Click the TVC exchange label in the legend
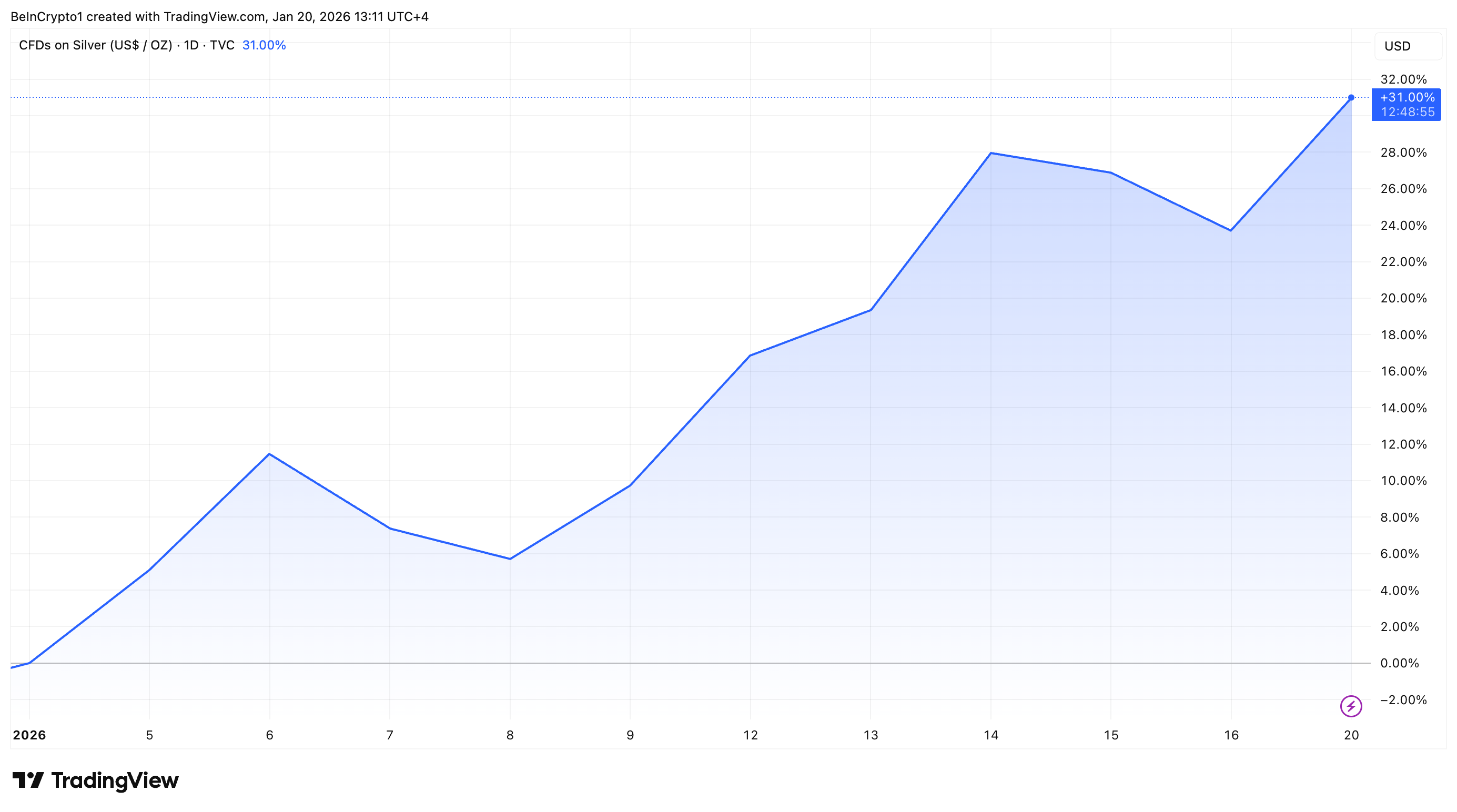 coord(222,45)
